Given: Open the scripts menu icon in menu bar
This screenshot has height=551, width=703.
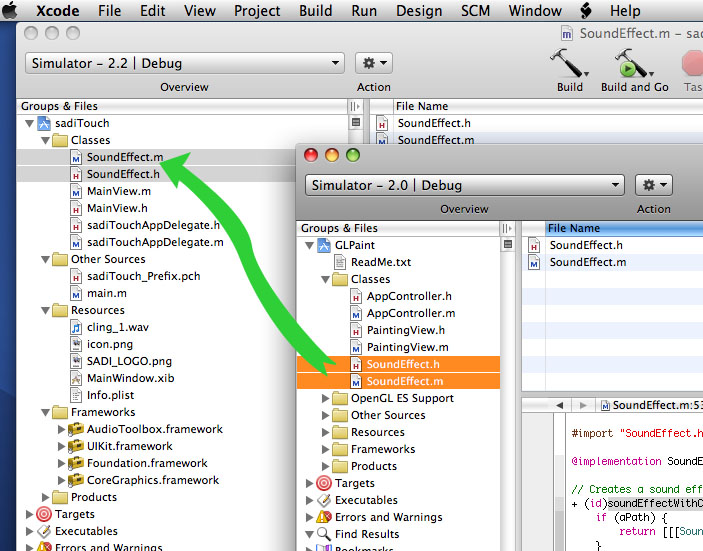Looking at the screenshot, I should pos(586,10).
